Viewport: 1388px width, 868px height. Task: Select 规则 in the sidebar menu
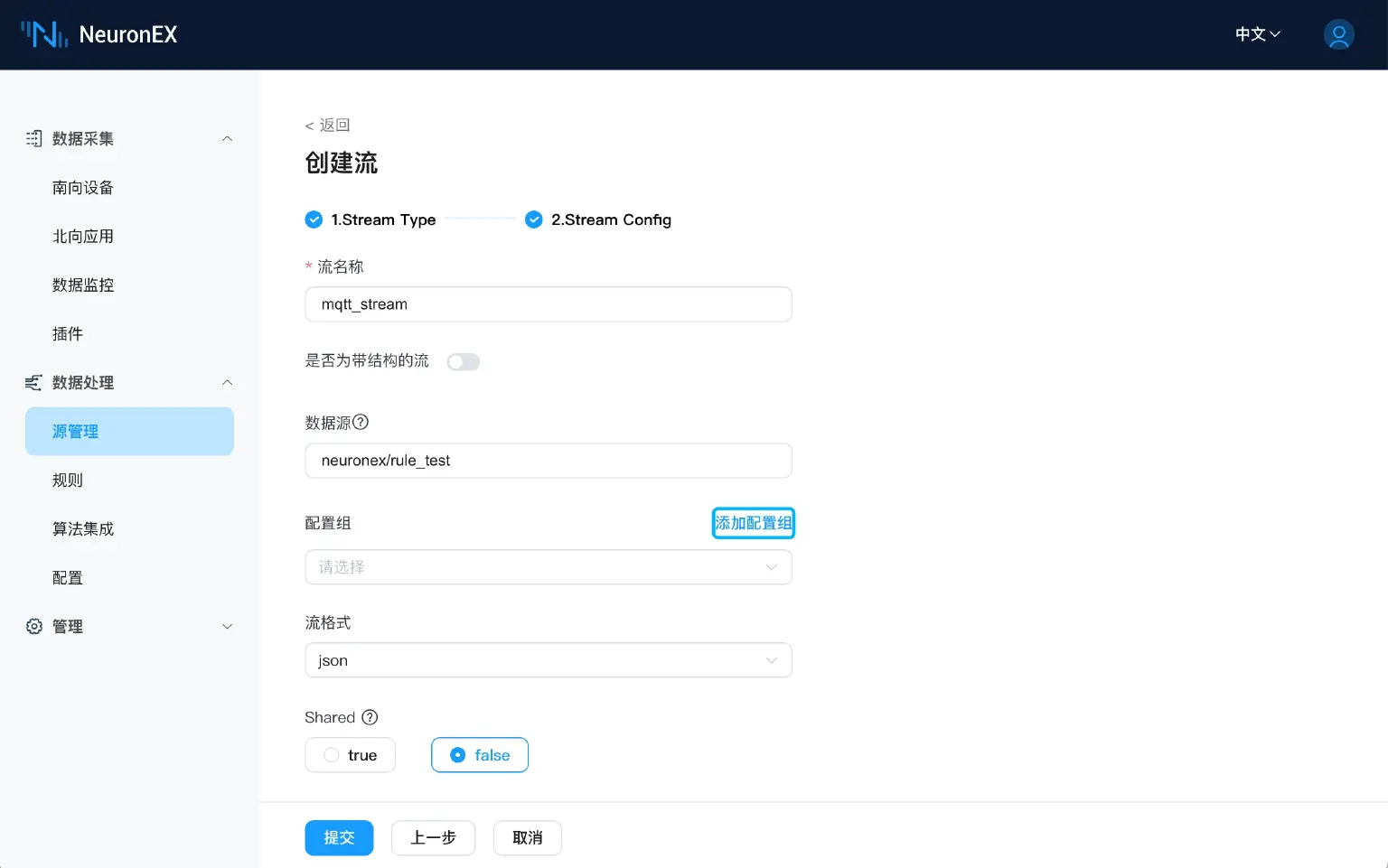click(x=66, y=480)
